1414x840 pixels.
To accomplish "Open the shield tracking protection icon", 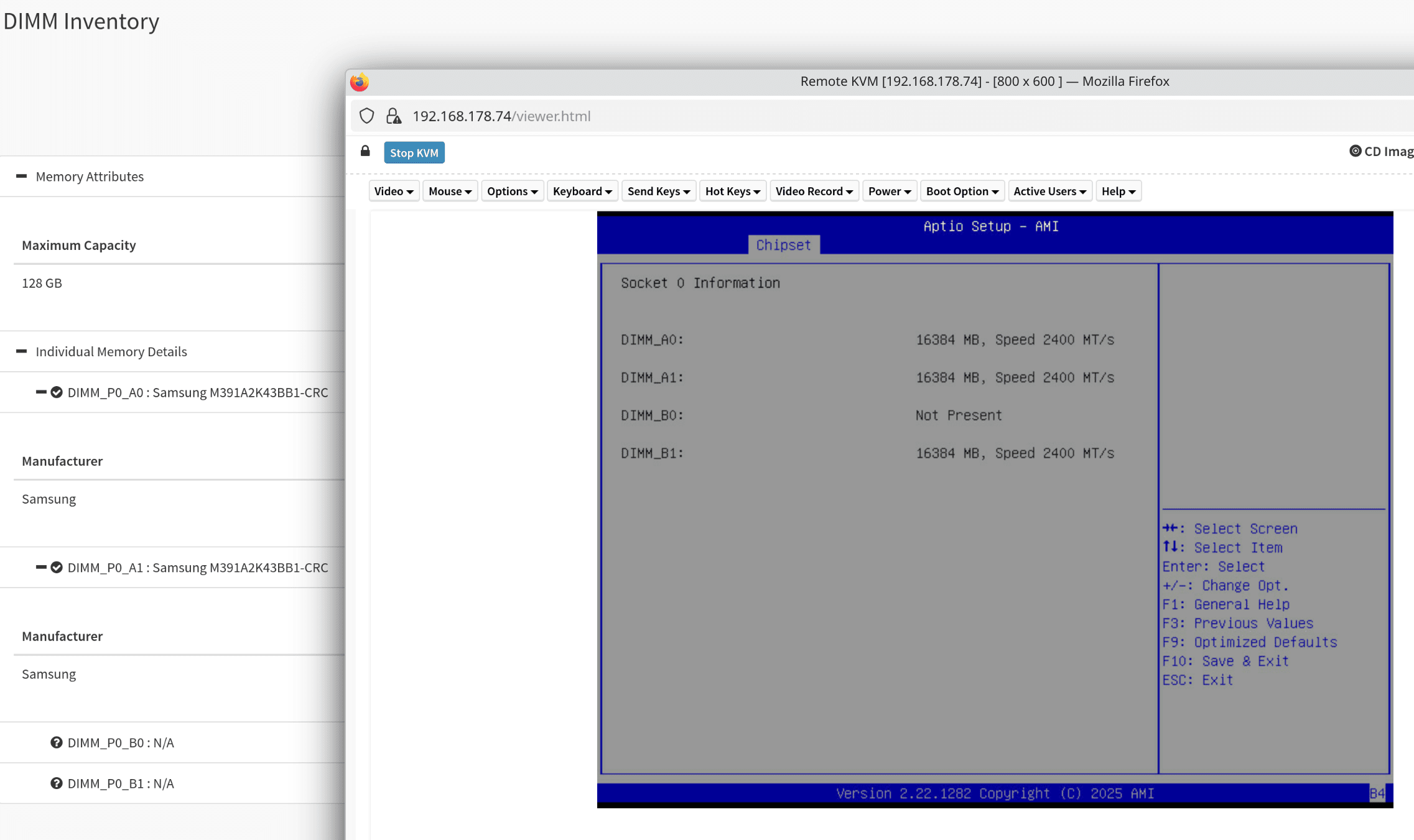I will (x=367, y=116).
